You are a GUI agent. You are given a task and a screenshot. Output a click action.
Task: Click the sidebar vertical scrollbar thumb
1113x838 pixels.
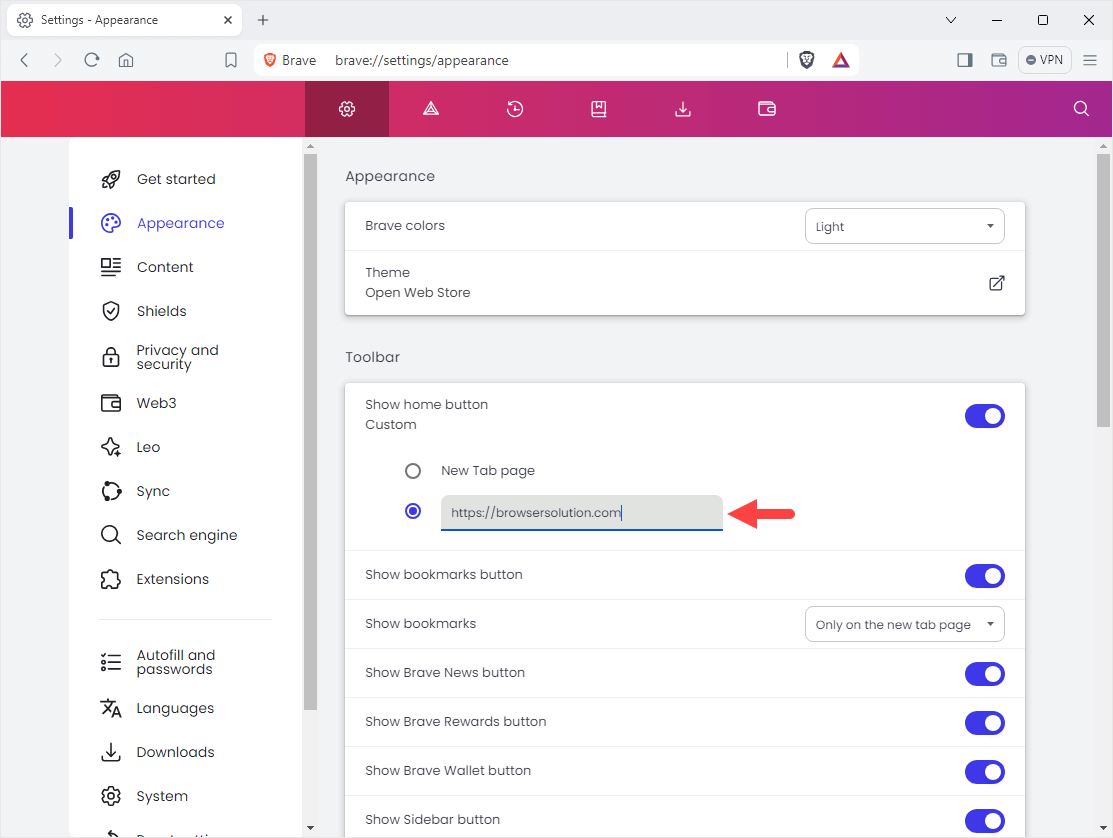point(310,431)
